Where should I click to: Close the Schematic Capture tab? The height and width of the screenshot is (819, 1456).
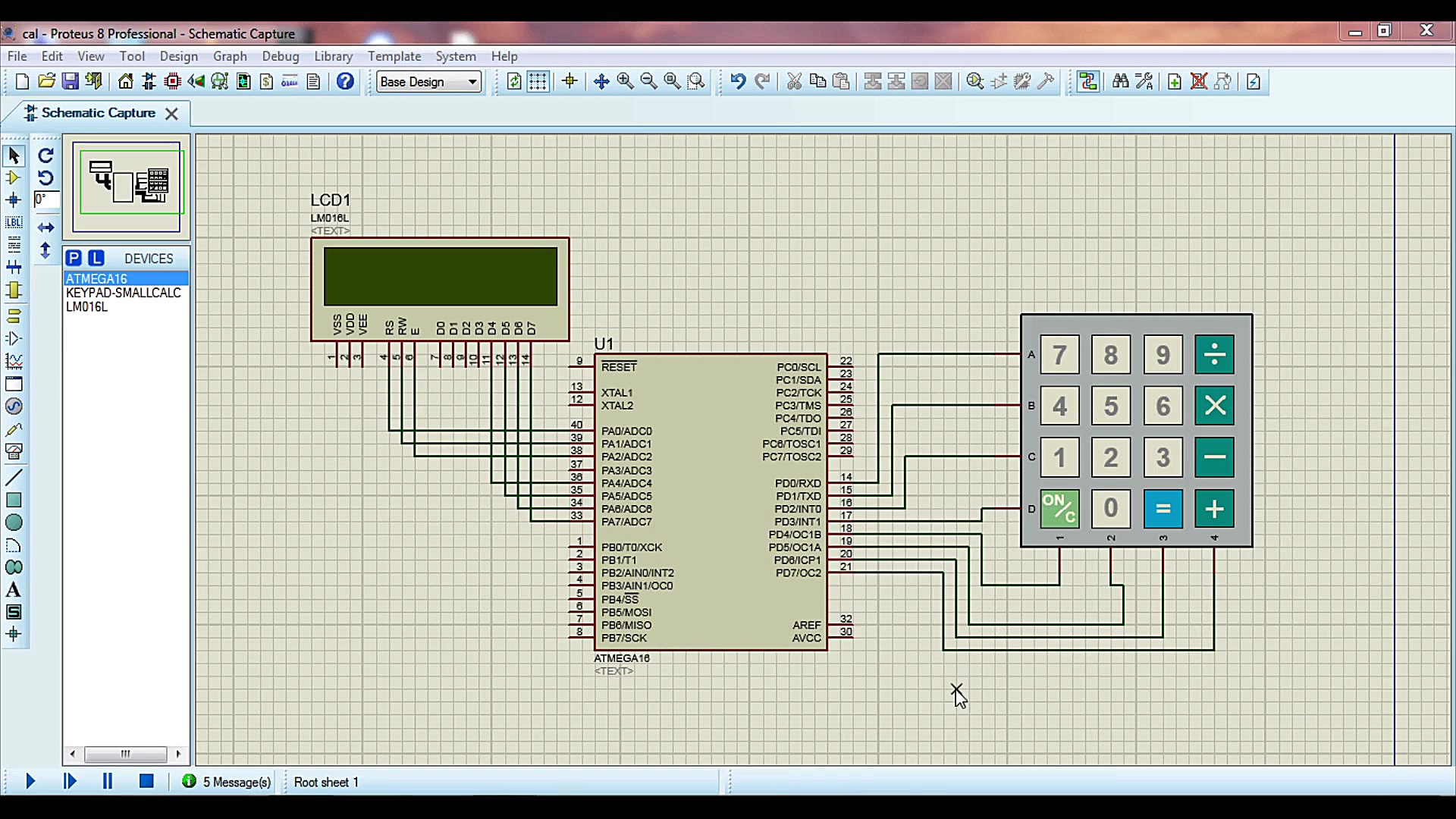(x=172, y=114)
